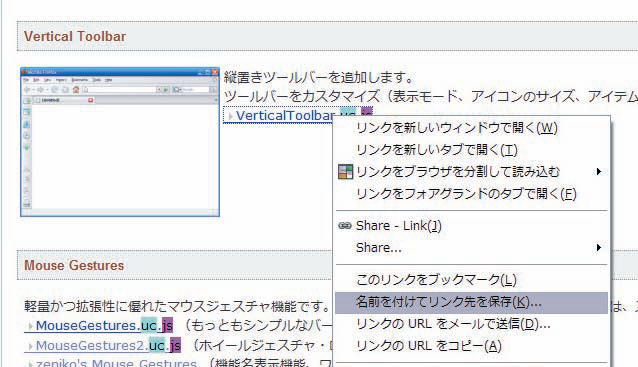Viewport: 638px width, 367px height.
Task: Select 名前を付けてリンク先を保存(K)...
Action: click(471, 302)
